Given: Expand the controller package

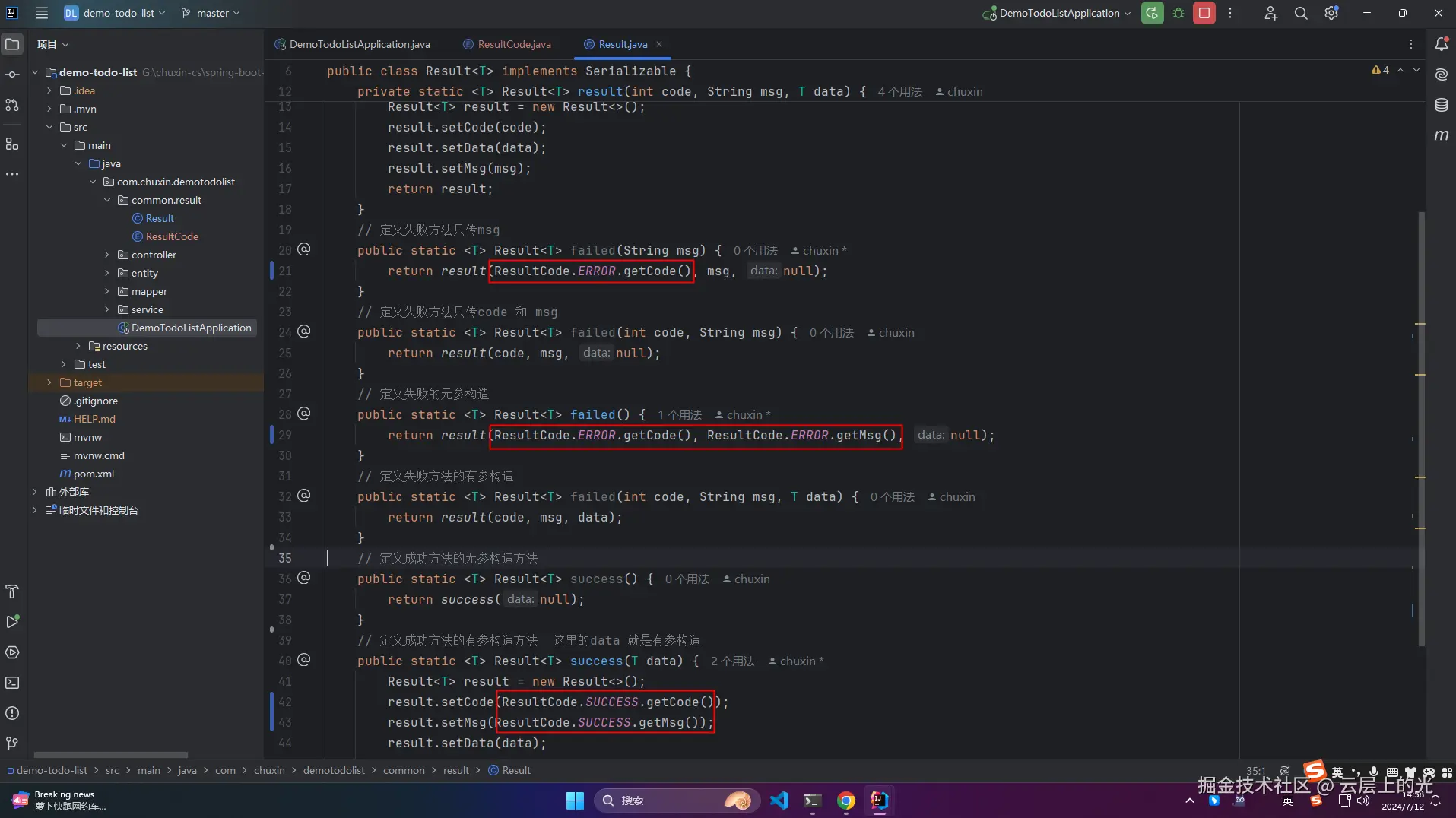Looking at the screenshot, I should tap(107, 255).
